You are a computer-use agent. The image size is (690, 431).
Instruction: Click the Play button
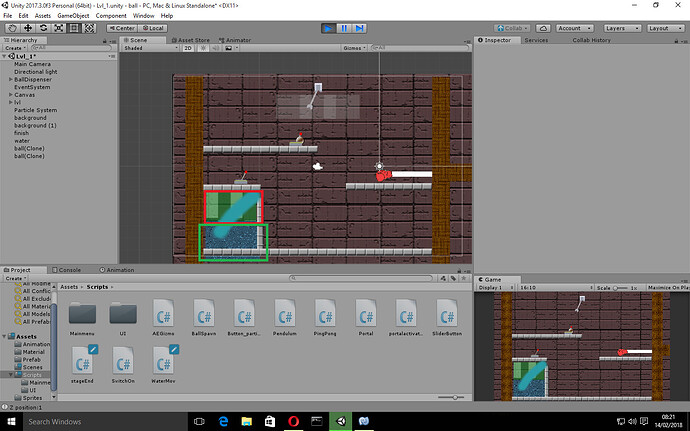(328, 28)
